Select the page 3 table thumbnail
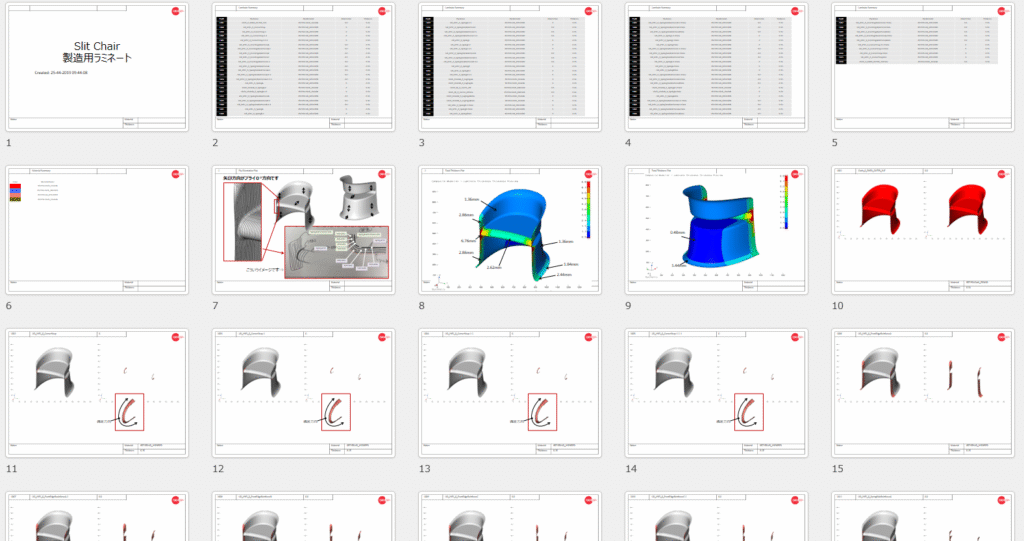This screenshot has width=1024, height=541. 509,66
